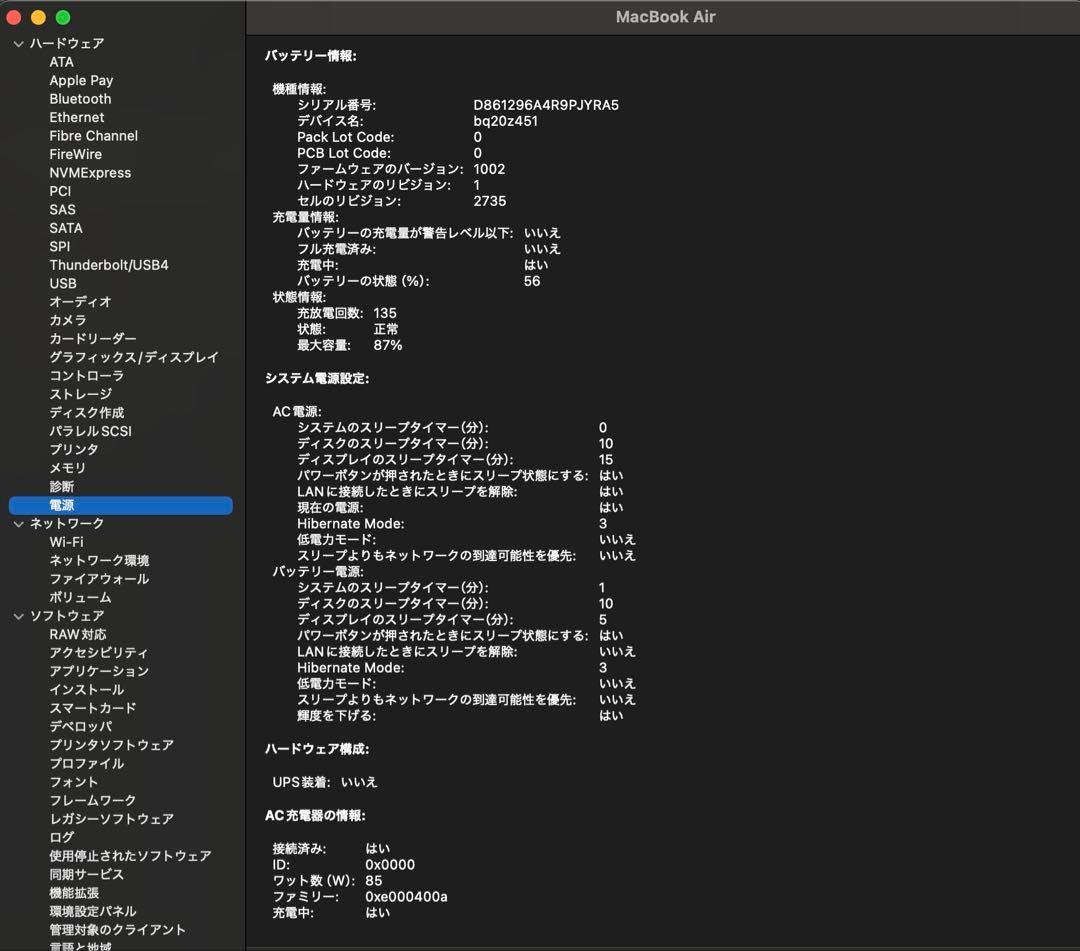Image resolution: width=1080 pixels, height=951 pixels.
Task: Click the red close window button
Action: click(14, 17)
